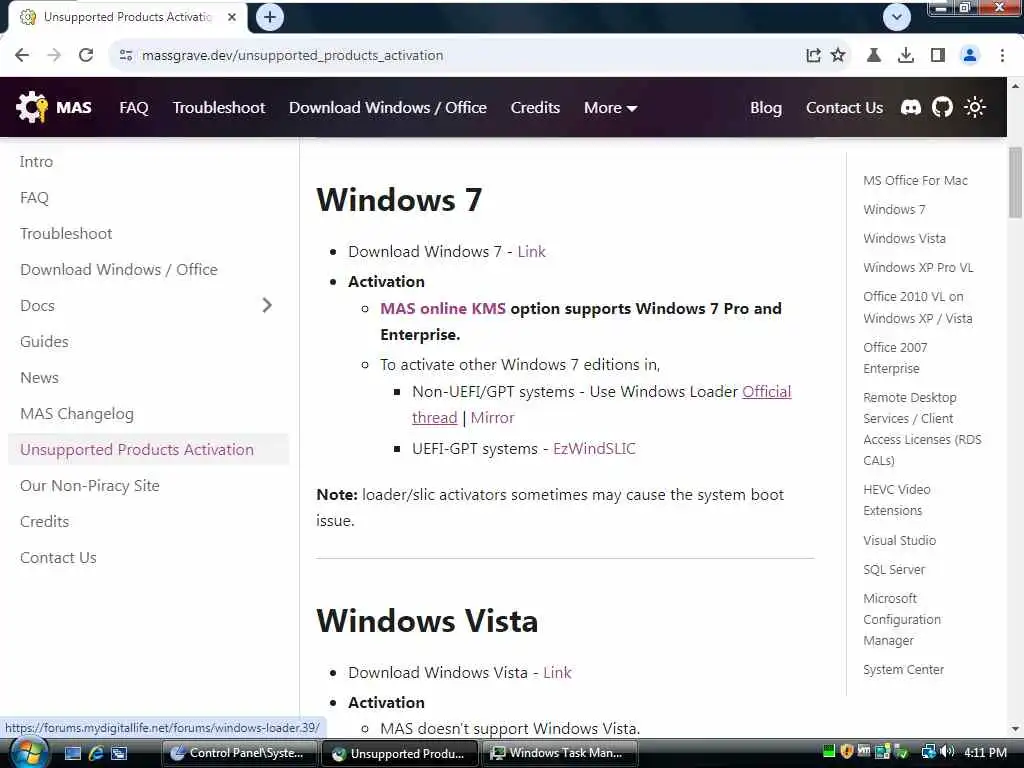Click the security shield tray icon
This screenshot has width=1024, height=768.
pos(846,752)
